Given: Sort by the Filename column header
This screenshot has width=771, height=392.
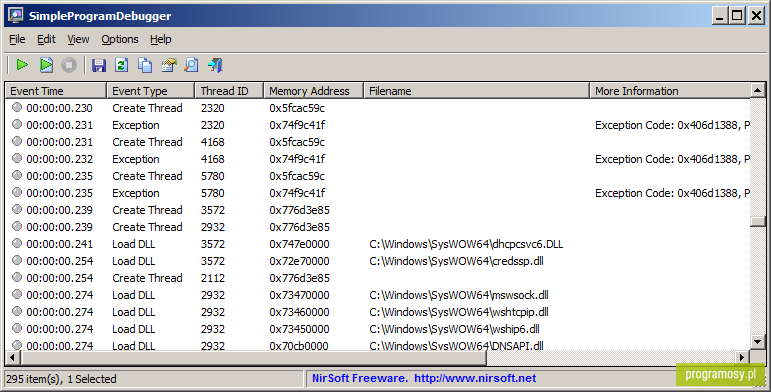Looking at the screenshot, I should (476, 91).
